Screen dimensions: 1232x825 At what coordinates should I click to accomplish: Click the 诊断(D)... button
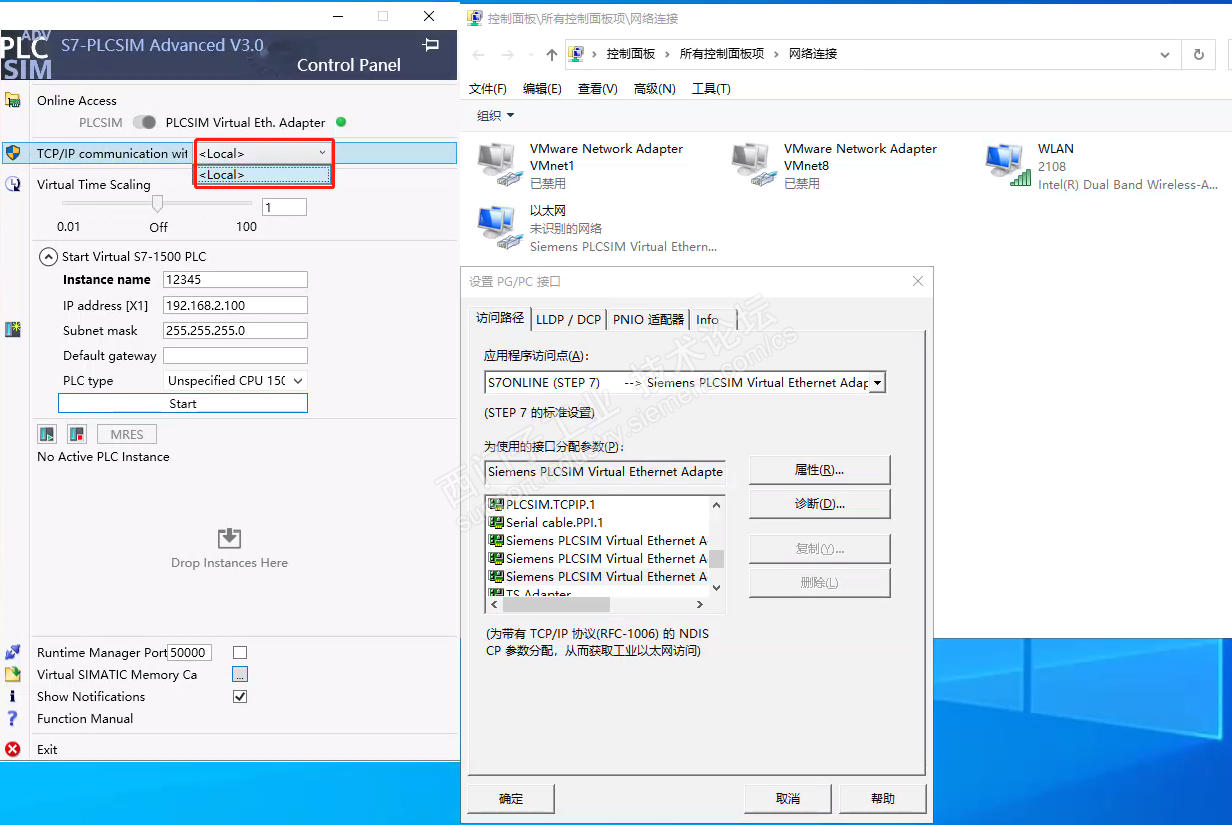[820, 504]
